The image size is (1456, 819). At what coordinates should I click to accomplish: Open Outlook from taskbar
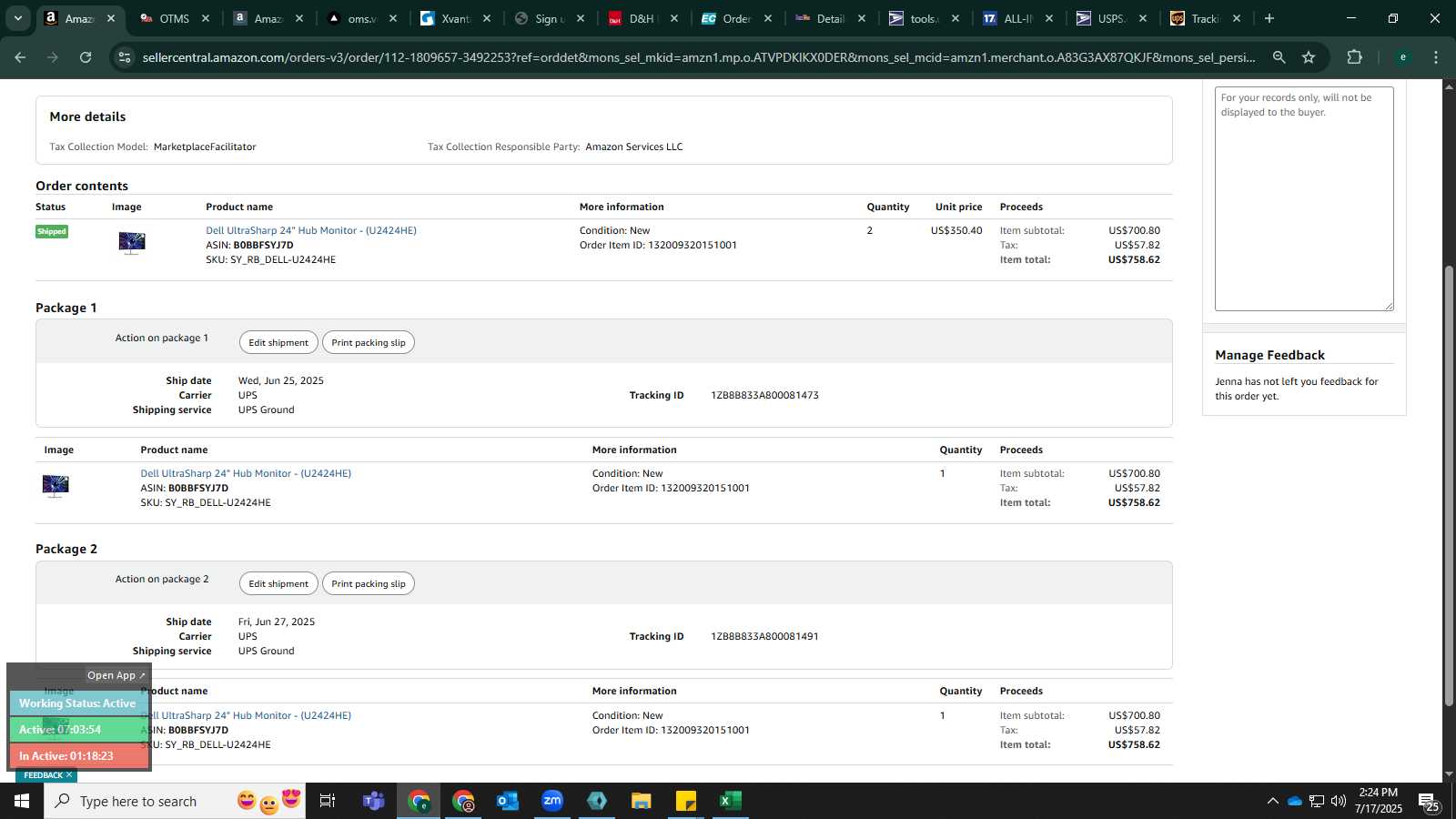(508, 801)
